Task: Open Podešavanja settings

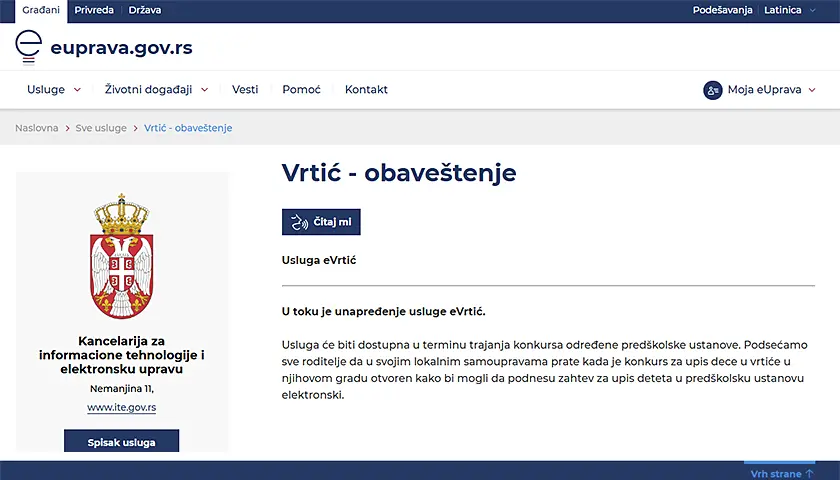Action: [x=722, y=10]
